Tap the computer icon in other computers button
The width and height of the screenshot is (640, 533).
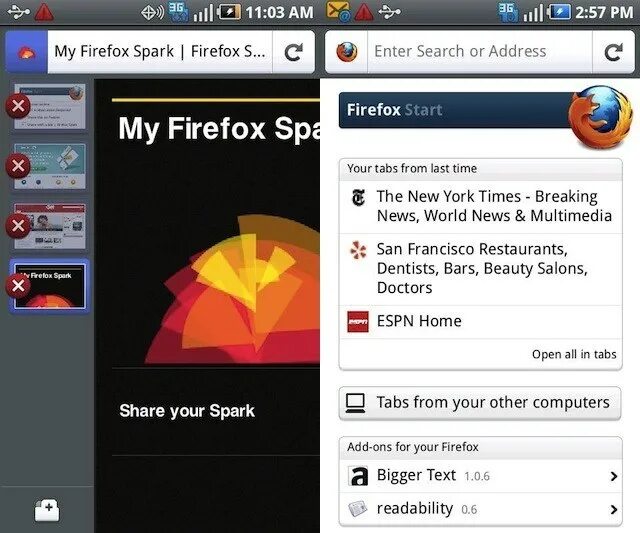(x=356, y=403)
